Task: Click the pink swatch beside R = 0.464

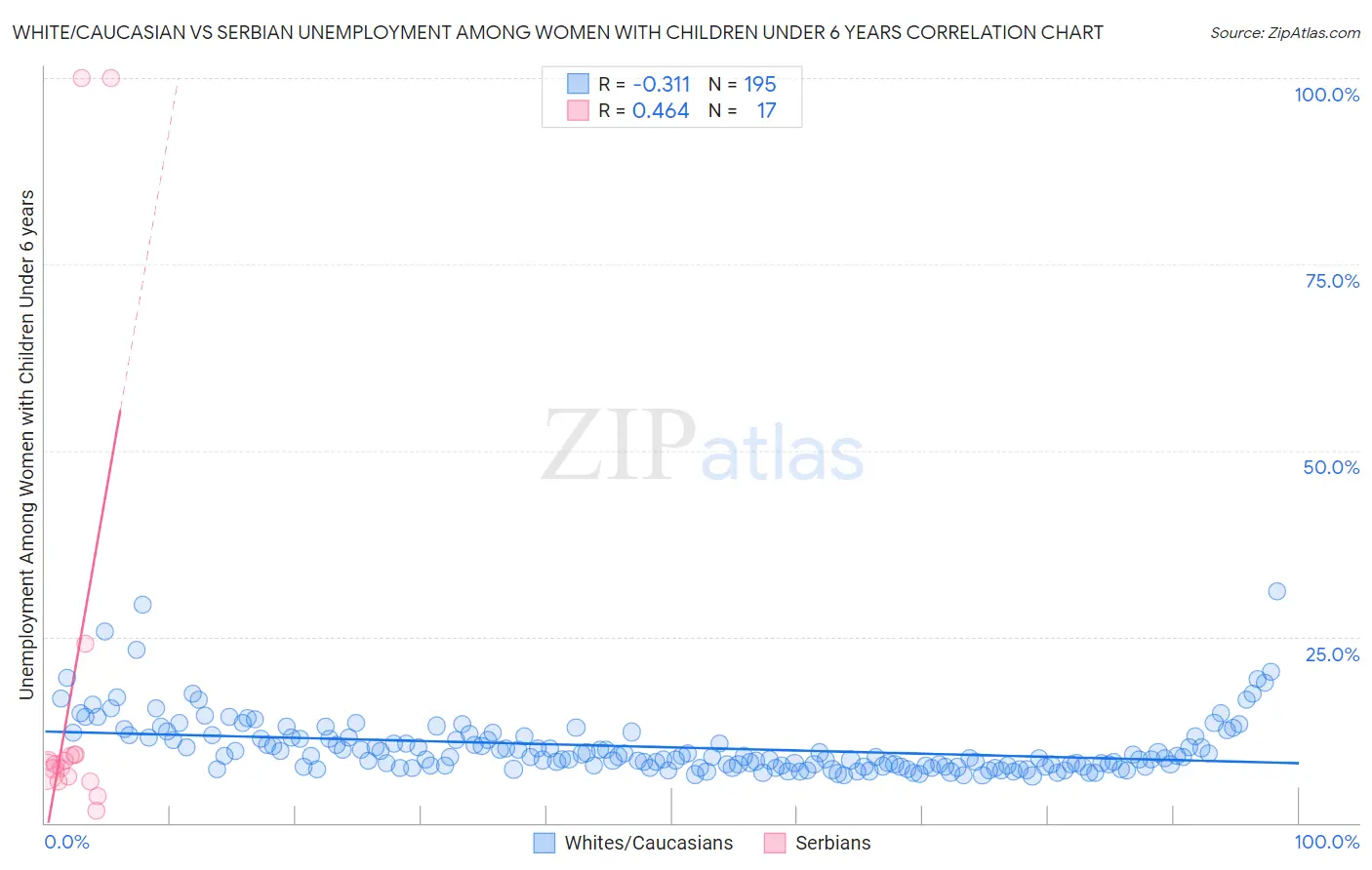Action: [578, 110]
